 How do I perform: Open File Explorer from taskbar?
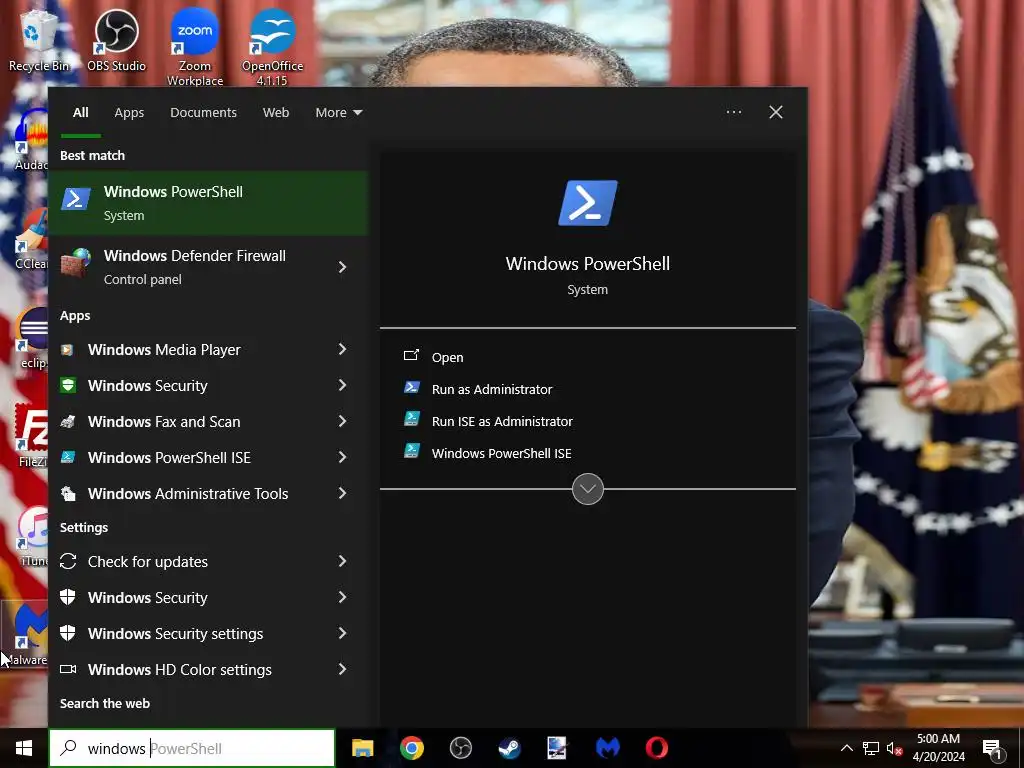[362, 748]
